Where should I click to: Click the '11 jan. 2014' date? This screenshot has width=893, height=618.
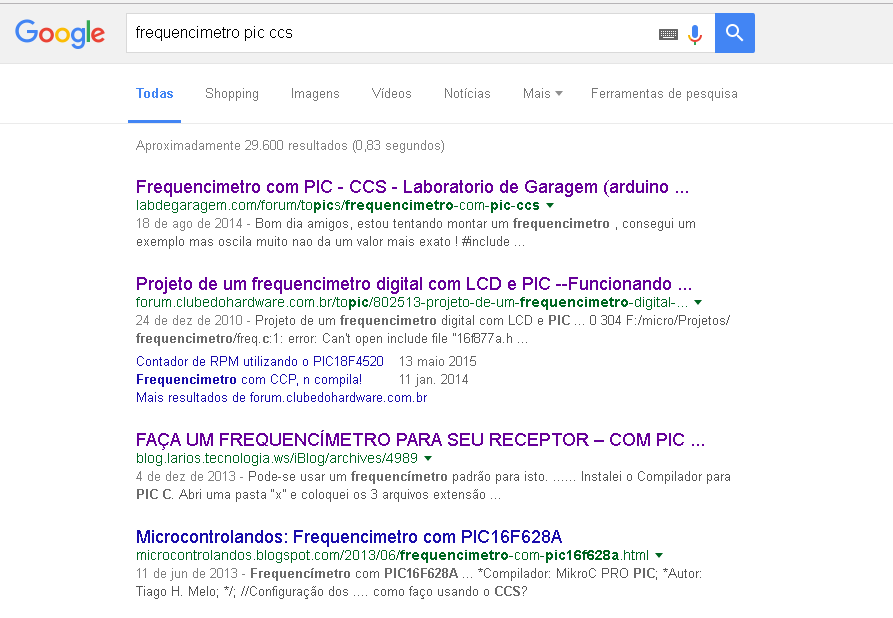point(433,379)
